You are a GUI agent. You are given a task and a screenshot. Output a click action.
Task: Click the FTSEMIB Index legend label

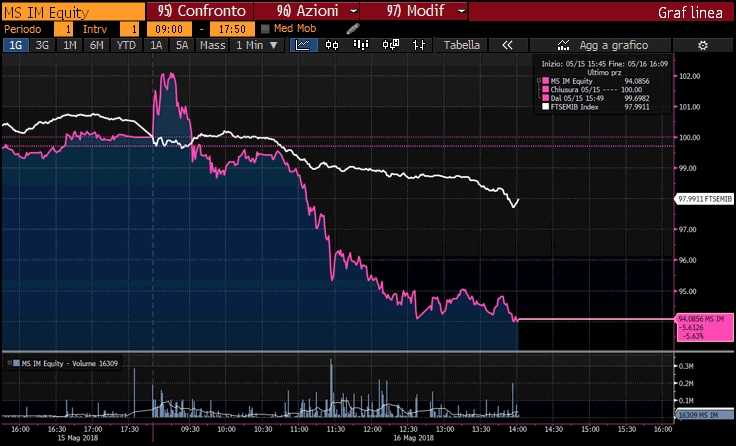click(575, 107)
